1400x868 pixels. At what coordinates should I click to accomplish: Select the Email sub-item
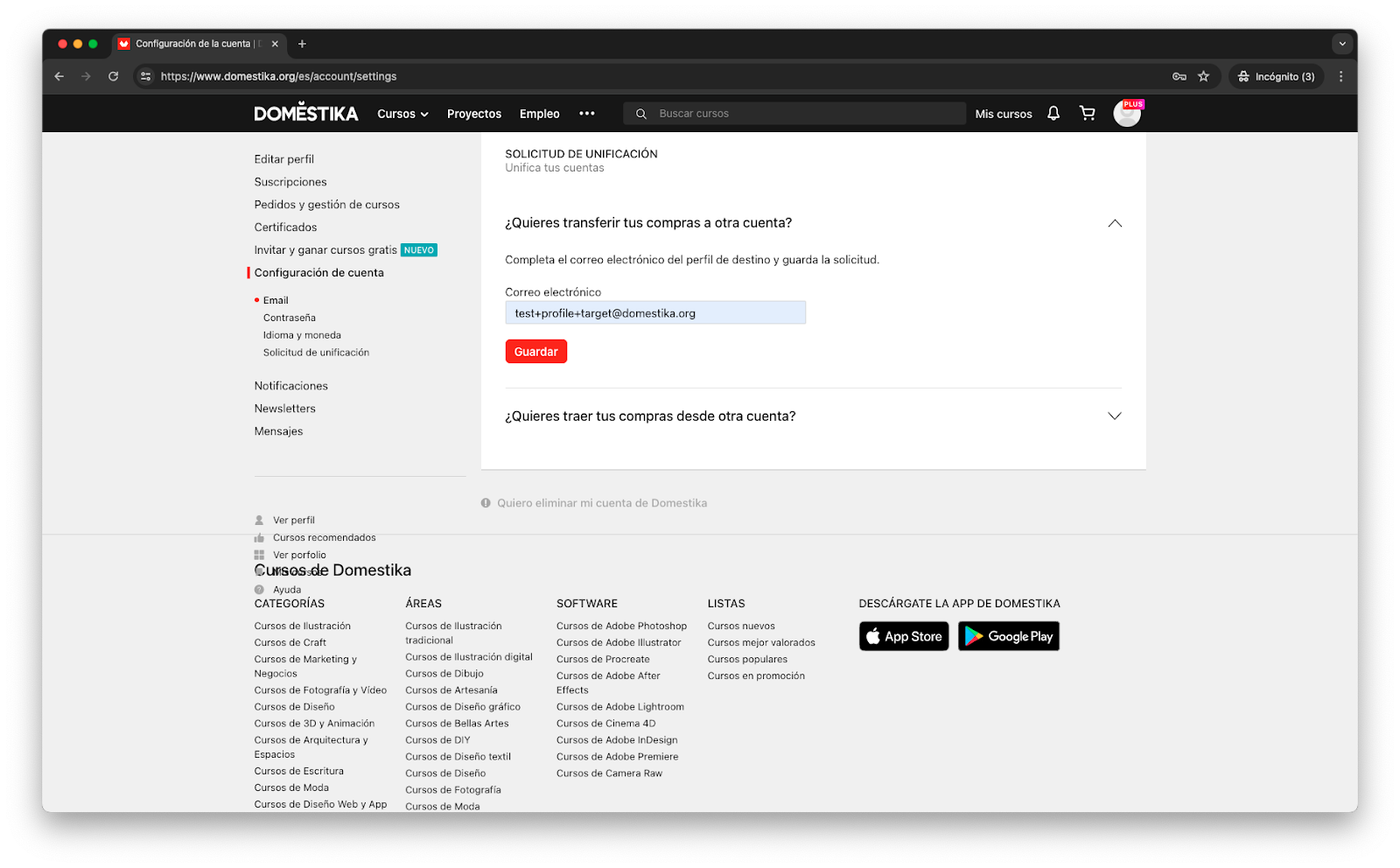pyautogui.click(x=276, y=300)
